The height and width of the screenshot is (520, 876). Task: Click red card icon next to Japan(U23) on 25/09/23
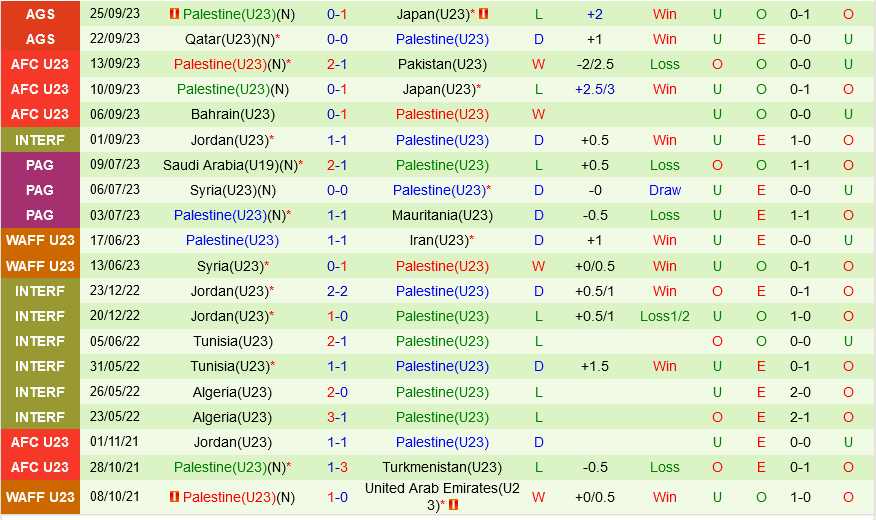(x=484, y=14)
